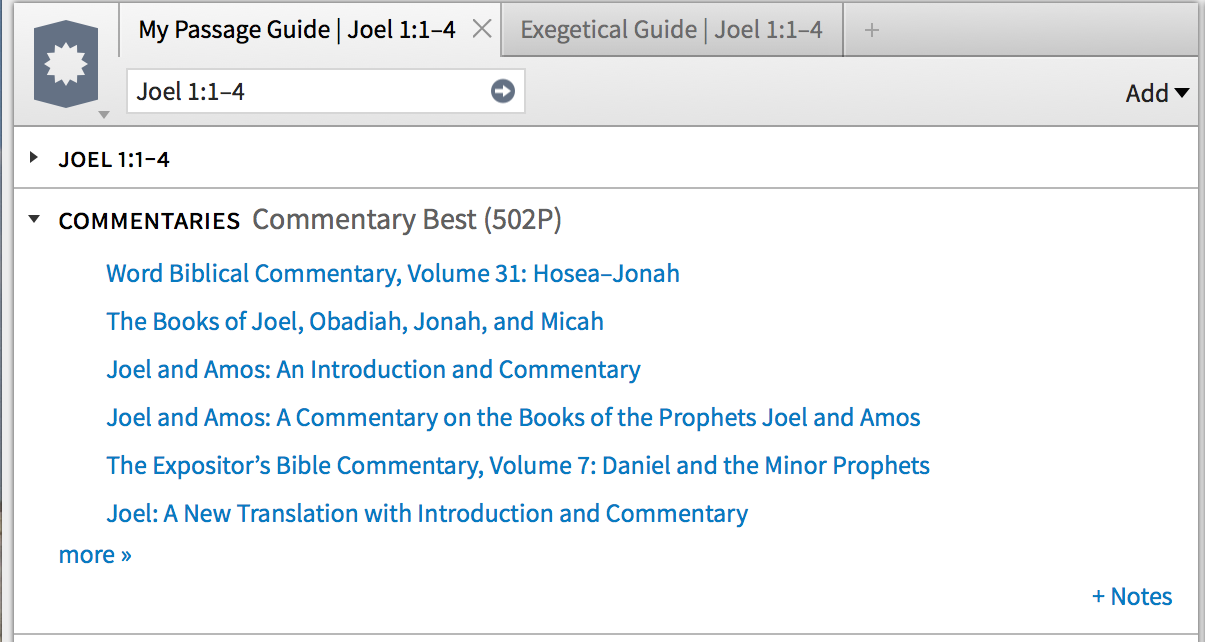Open Word Biblical Commentary Volume 31 link

coord(393,273)
